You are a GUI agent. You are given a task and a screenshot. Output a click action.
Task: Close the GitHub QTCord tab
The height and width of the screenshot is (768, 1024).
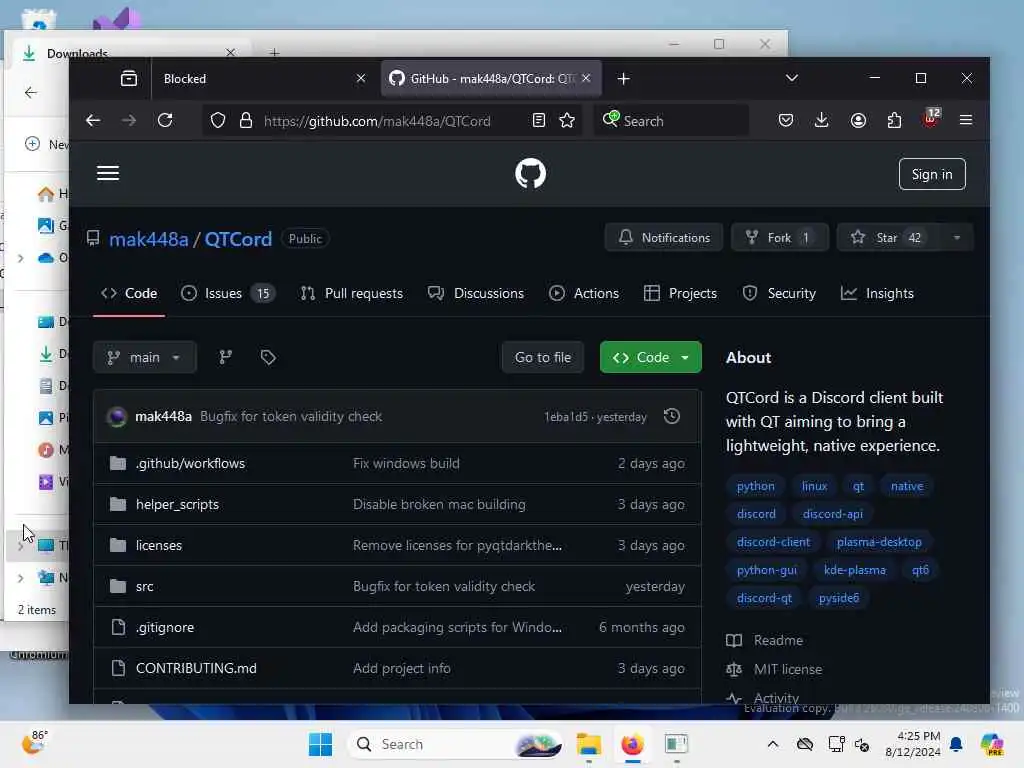tap(586, 78)
